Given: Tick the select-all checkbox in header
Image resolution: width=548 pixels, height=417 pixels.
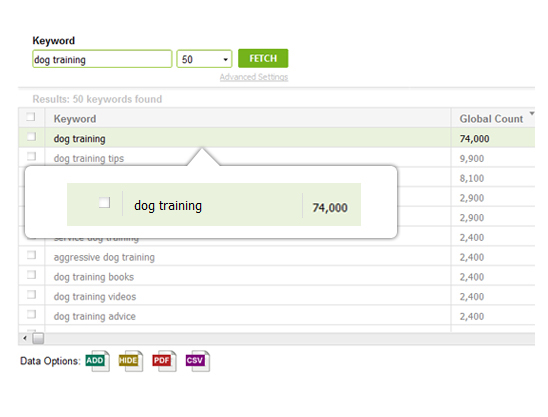Looking at the screenshot, I should pyautogui.click(x=31, y=117).
